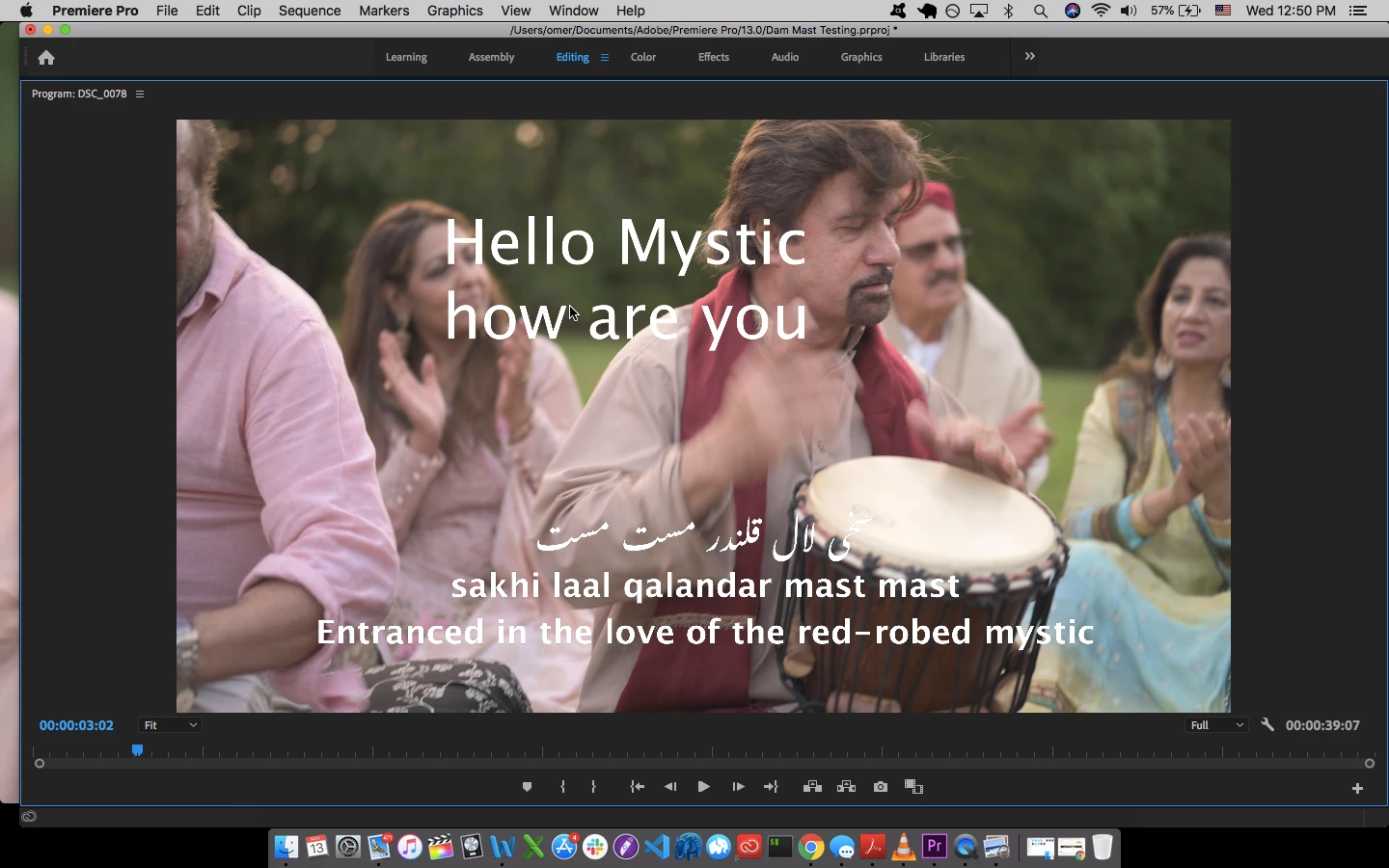1389x868 pixels.
Task: Step back one frame
Action: click(x=671, y=787)
